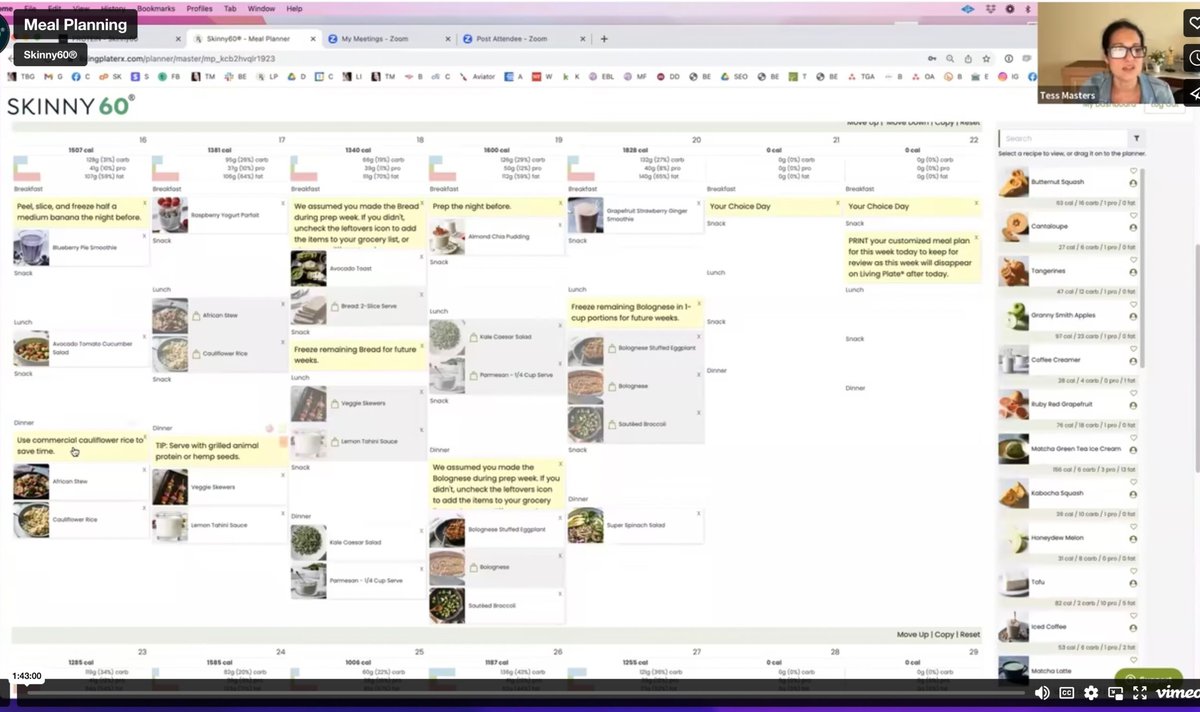
Task: Open the Bookmarks menu in macOS menu bar
Action: (155, 8)
